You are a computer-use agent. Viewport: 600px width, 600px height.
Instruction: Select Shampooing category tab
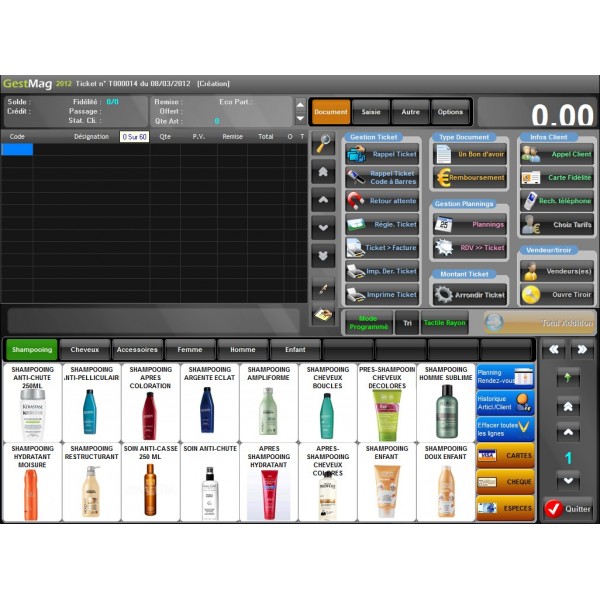tap(32, 349)
